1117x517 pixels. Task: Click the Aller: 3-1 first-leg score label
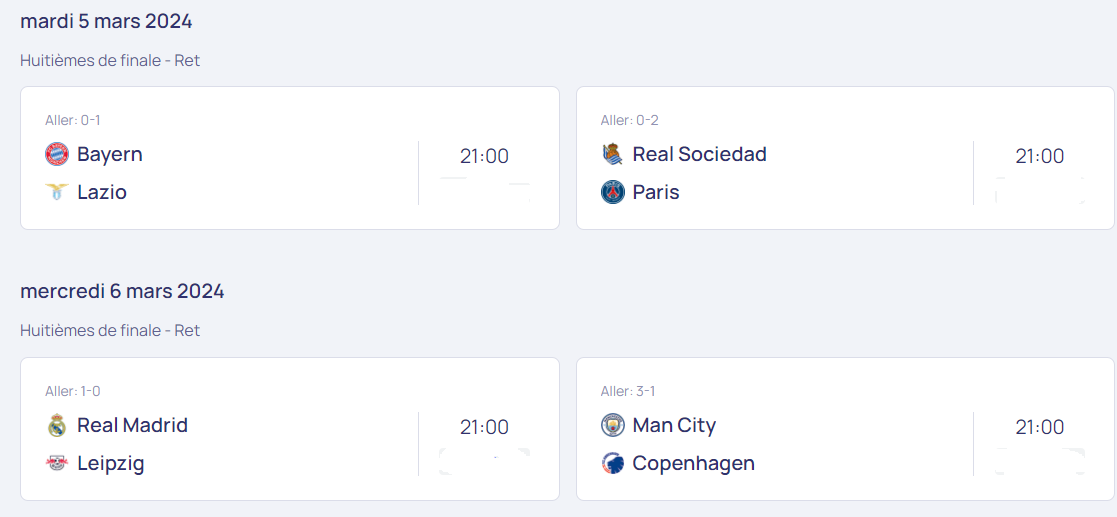[629, 391]
